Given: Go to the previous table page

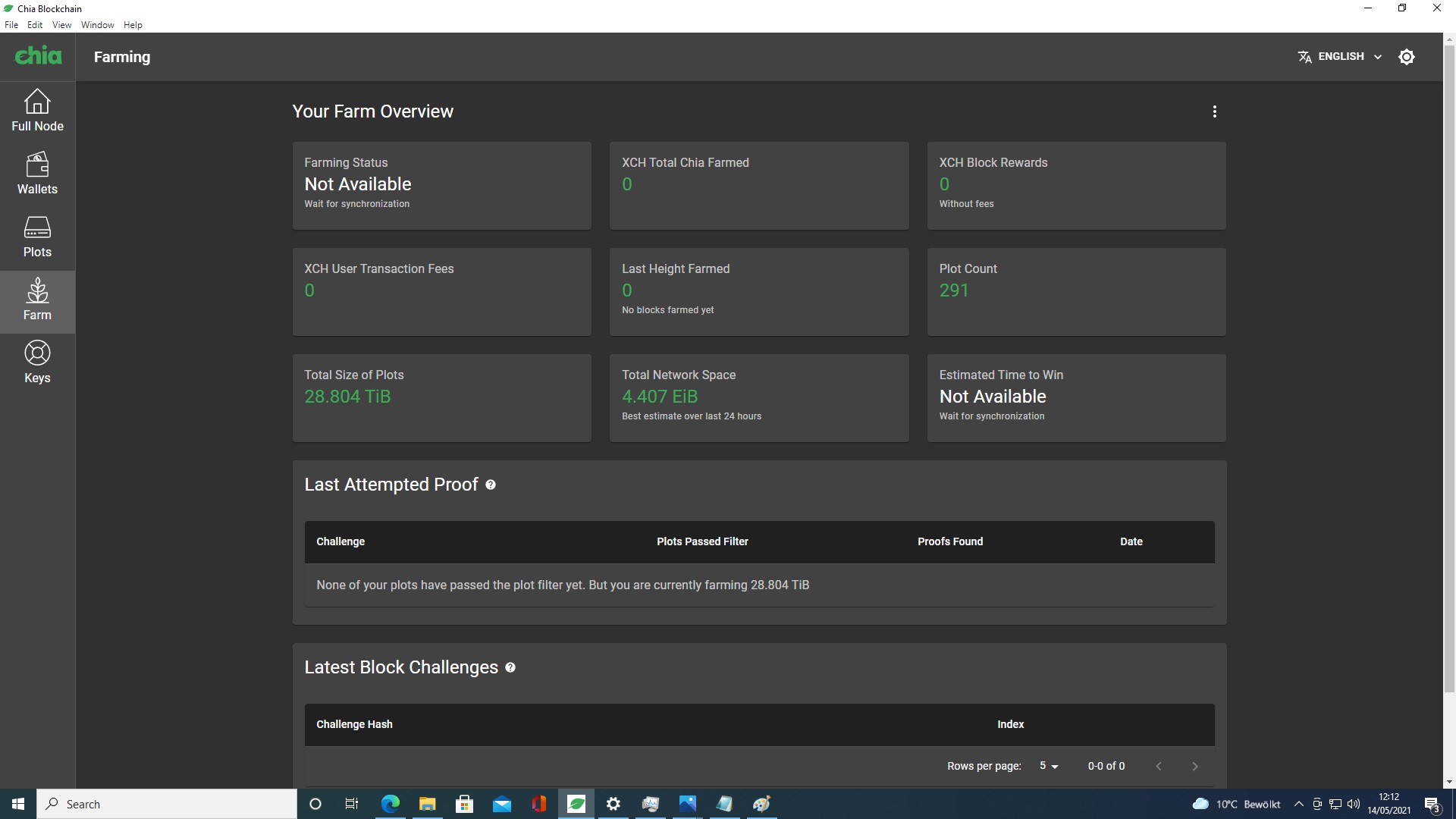Looking at the screenshot, I should pos(1158,766).
